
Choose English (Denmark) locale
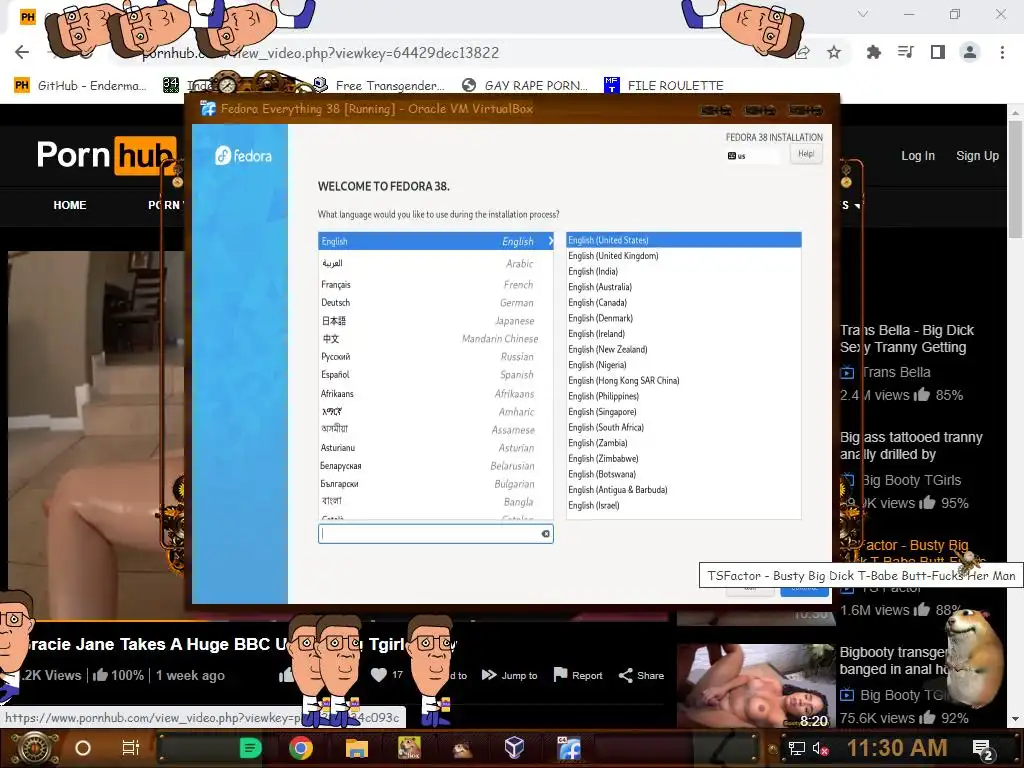[x=684, y=319]
